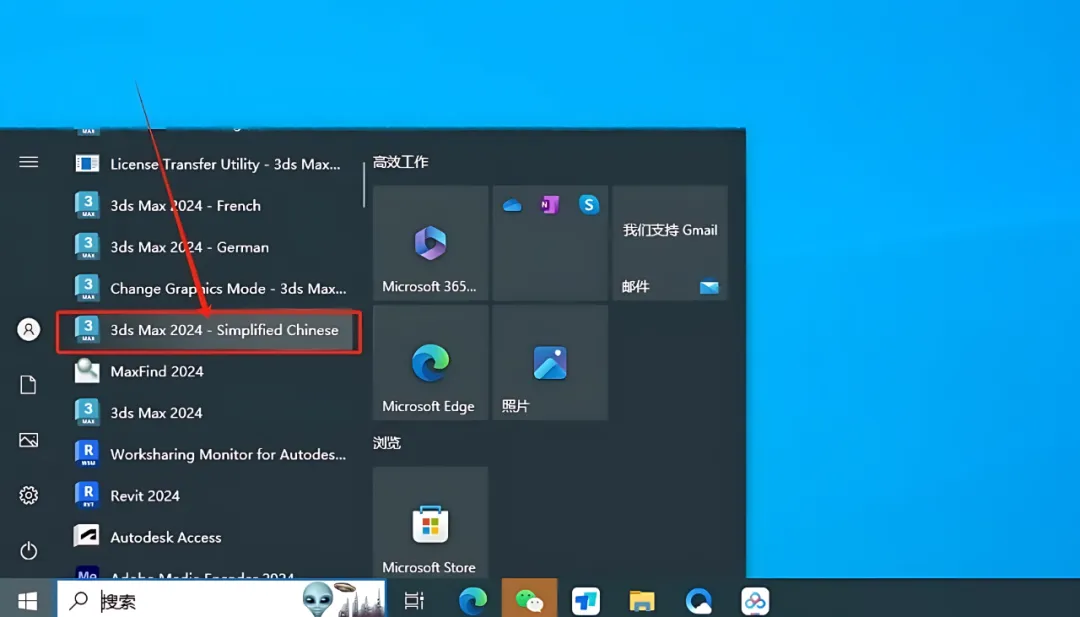Click the 高效工作 group header
Viewport: 1080px width, 617px height.
coord(400,162)
